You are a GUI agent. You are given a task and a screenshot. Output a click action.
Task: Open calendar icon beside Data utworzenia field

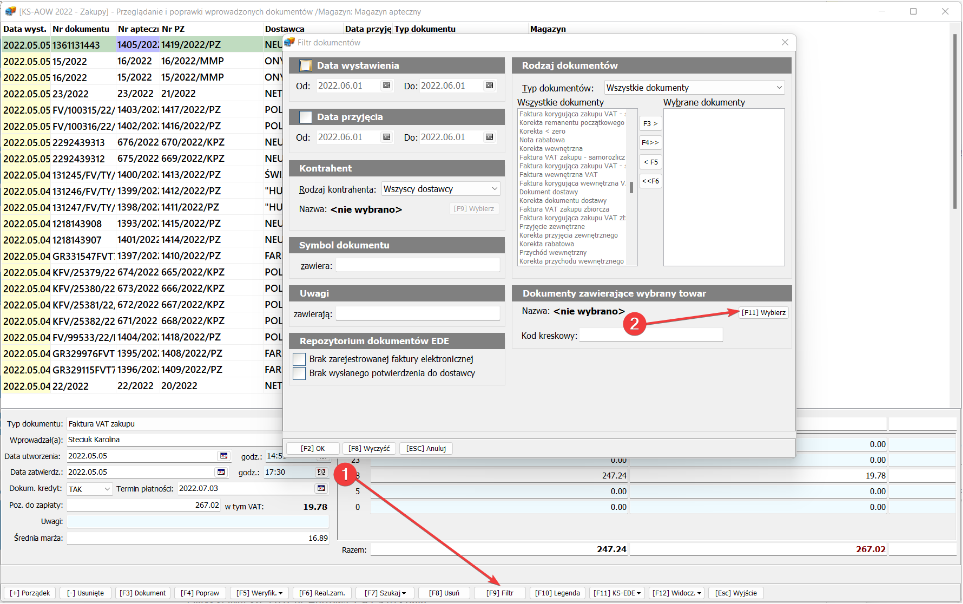point(224,456)
